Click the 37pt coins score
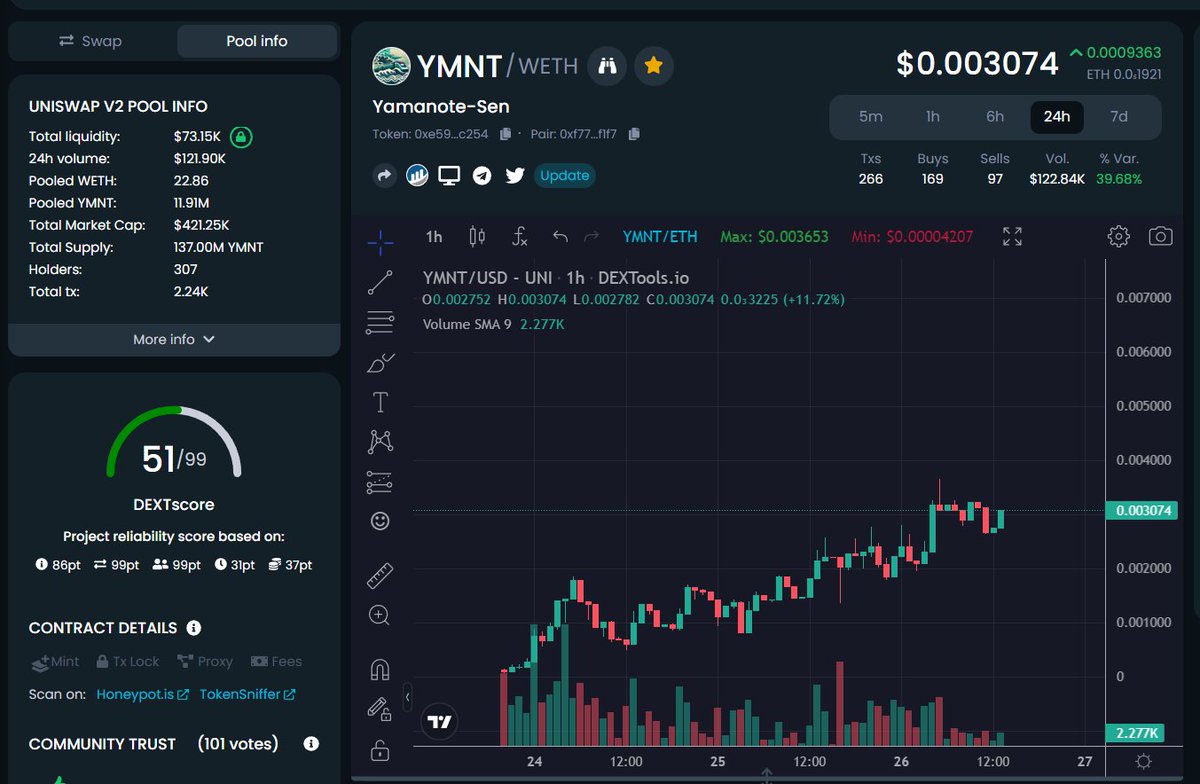The width and height of the screenshot is (1200, 784). (290, 565)
